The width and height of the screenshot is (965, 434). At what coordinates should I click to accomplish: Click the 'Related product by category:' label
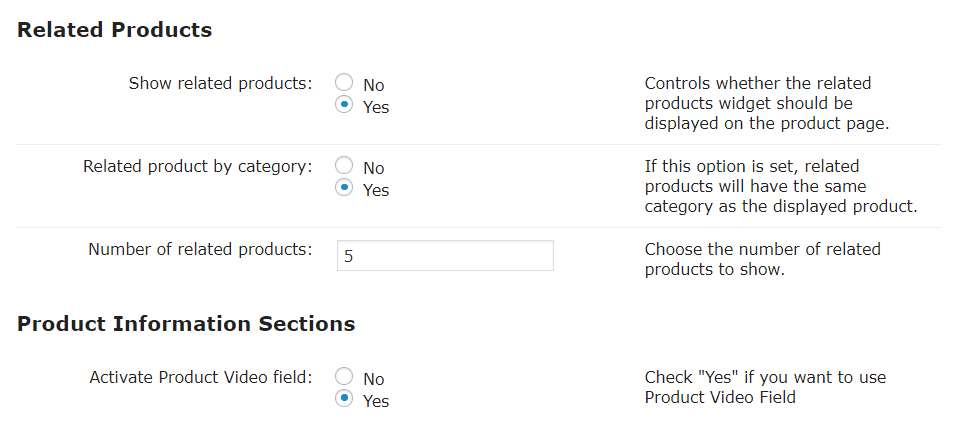click(x=197, y=166)
